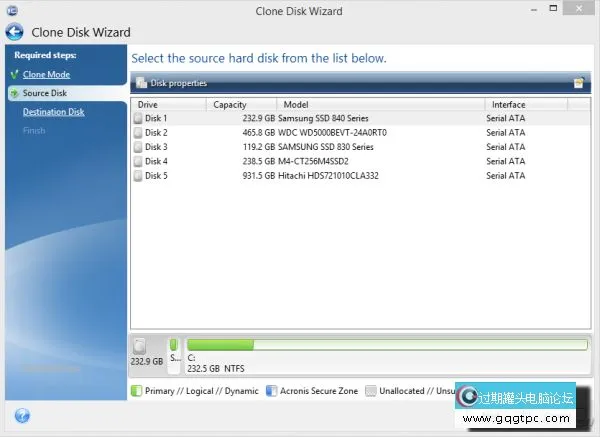Select the WDC WD5000BEVT disk row
This screenshot has height=437, width=600.
340,132
